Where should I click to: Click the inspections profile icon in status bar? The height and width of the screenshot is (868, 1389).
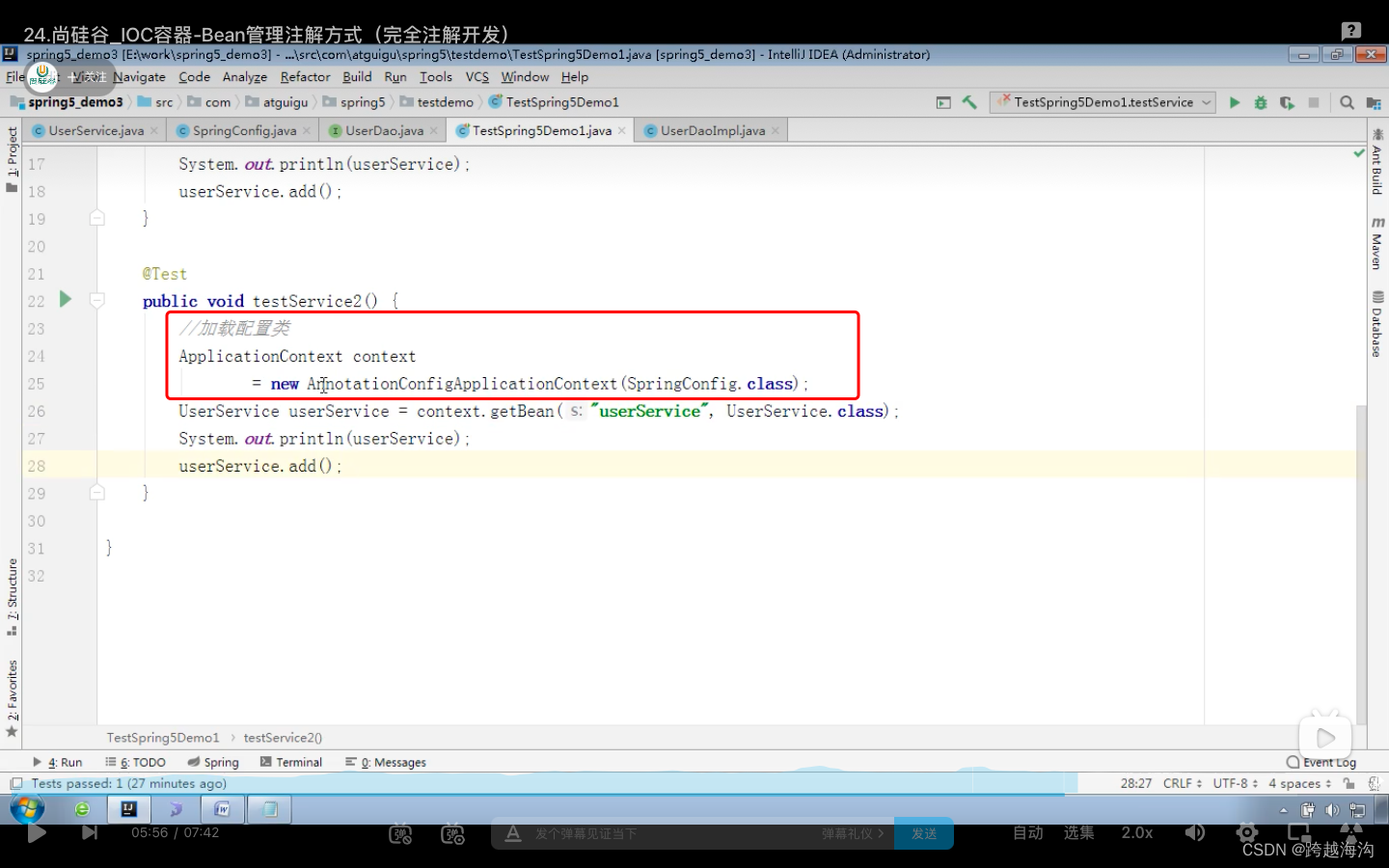pos(1374,784)
